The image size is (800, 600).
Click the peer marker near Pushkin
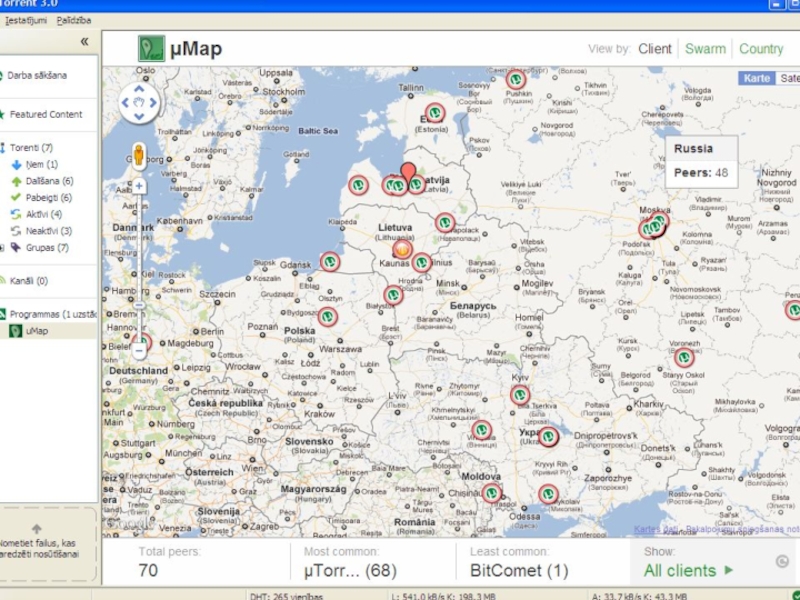(516, 80)
